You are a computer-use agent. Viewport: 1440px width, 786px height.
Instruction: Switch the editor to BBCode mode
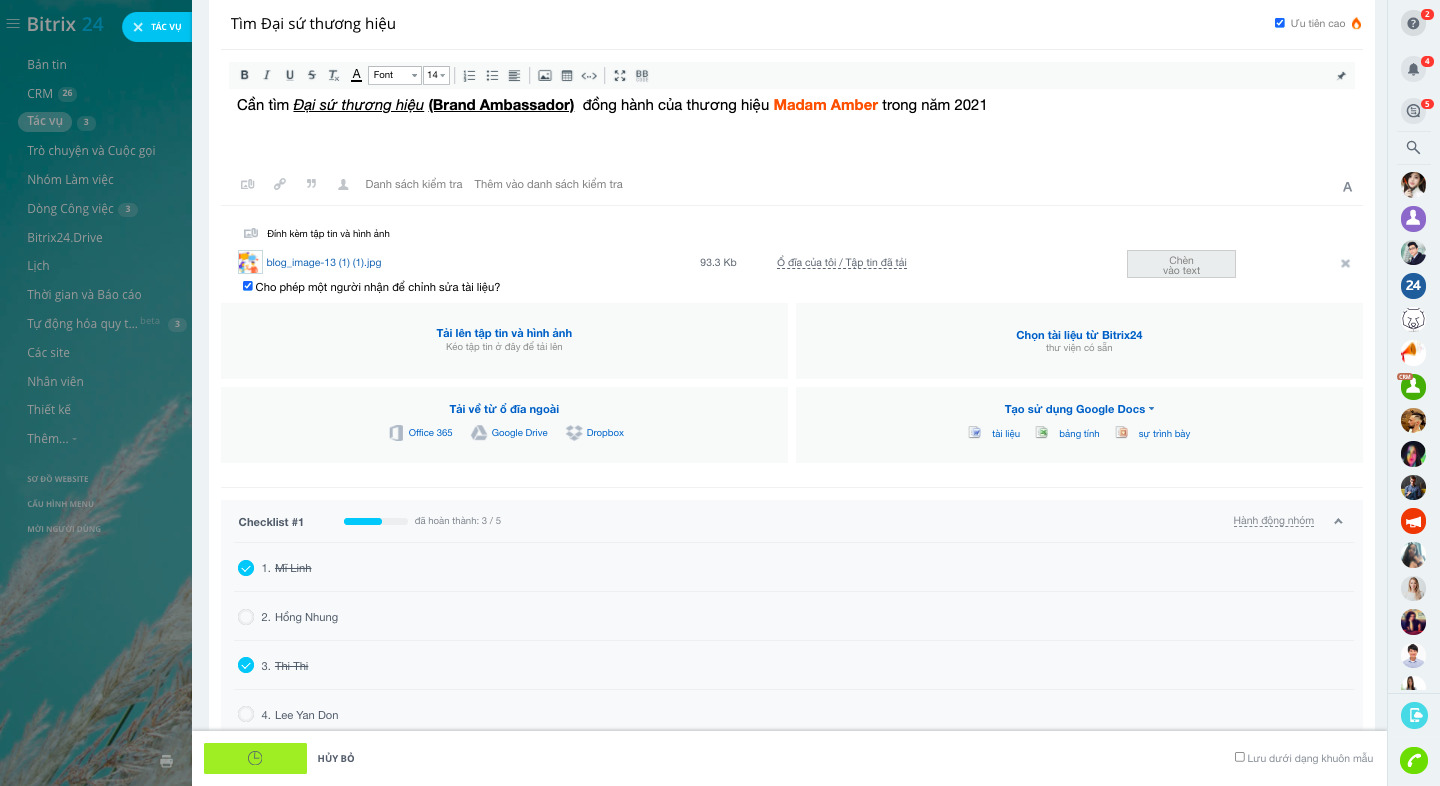pos(642,75)
